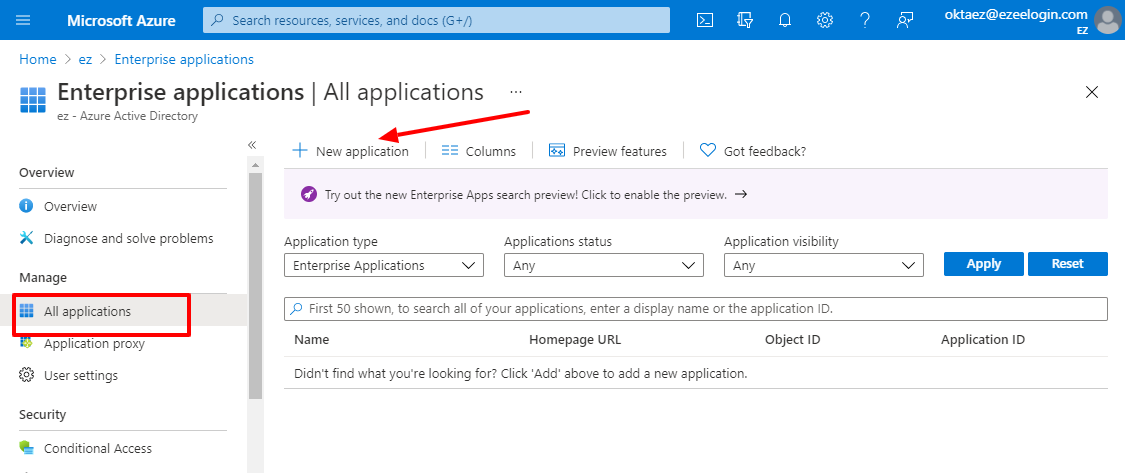1125x473 pixels.
Task: Click the arrow at end of preview banner
Action: (x=742, y=194)
